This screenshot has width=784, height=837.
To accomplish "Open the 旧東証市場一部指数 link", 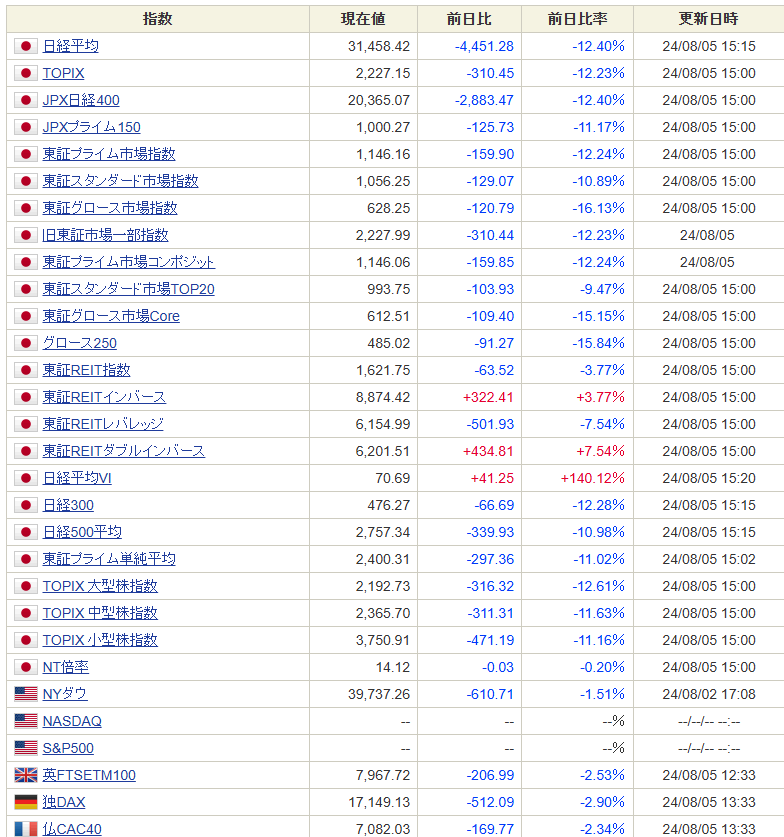I will tap(106, 235).
